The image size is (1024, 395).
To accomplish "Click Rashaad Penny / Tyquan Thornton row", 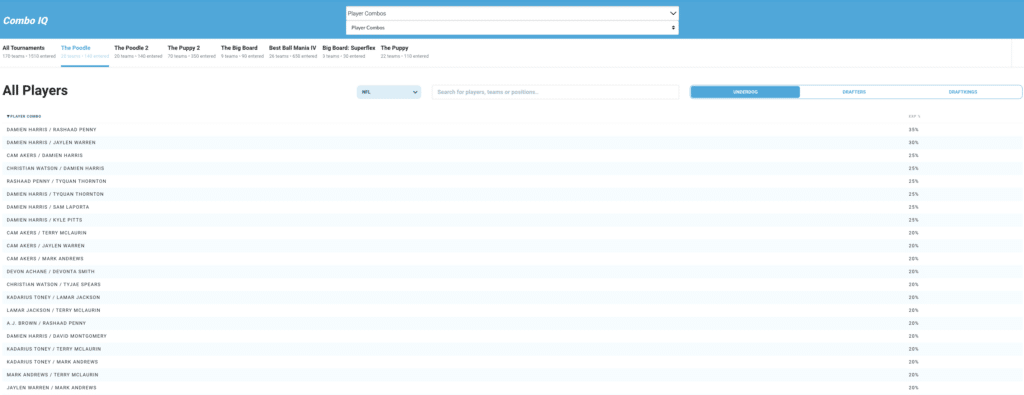I will 512,181.
